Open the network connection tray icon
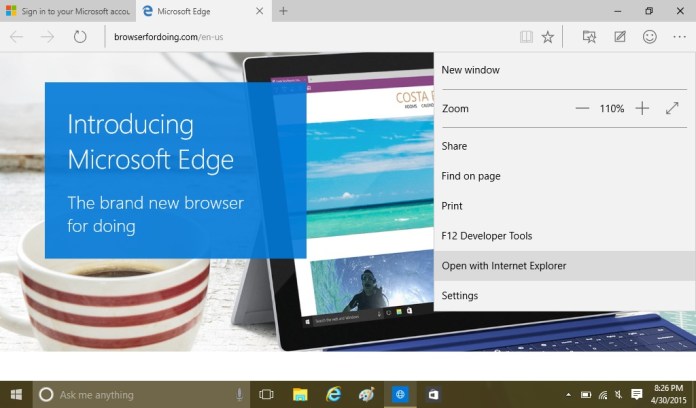 [x=603, y=394]
